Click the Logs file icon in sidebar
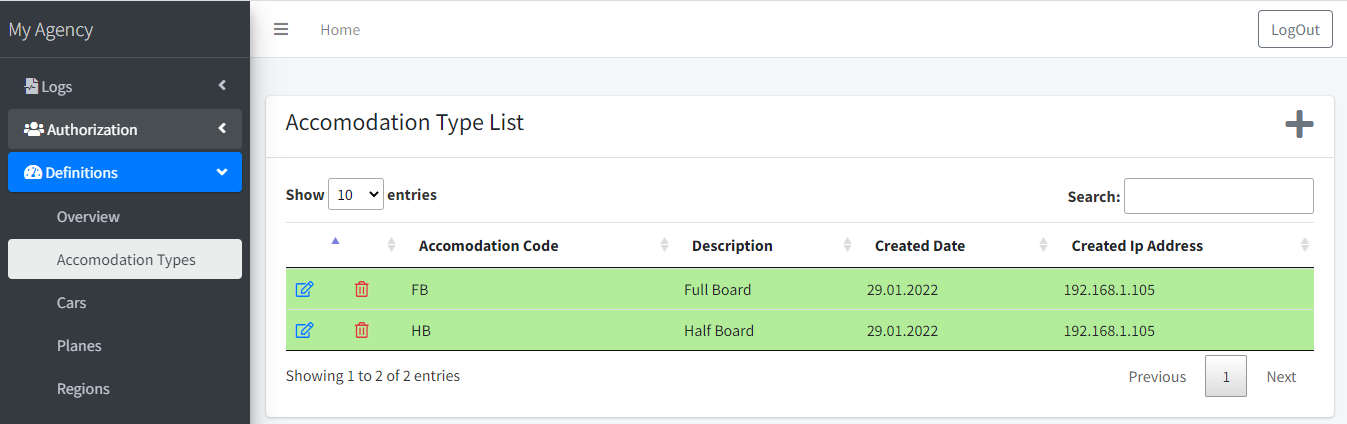The image size is (1347, 424). click(x=31, y=86)
